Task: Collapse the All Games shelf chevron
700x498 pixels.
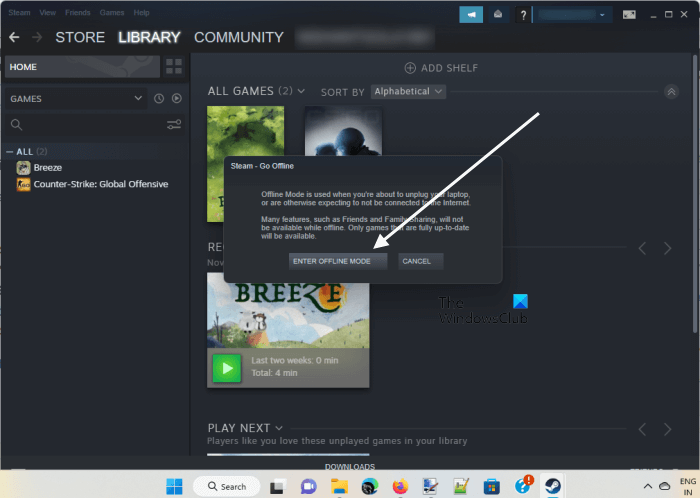Action: 671,92
